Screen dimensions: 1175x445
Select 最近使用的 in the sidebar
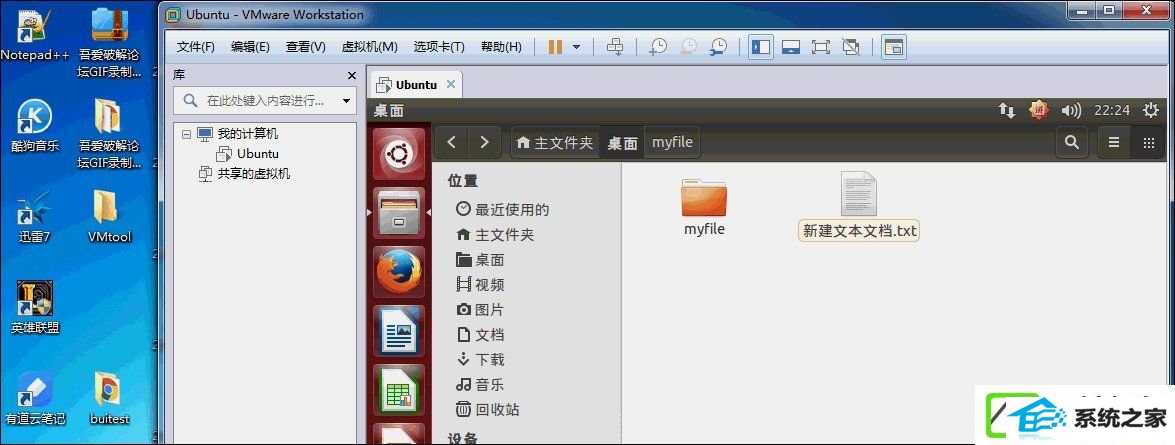coord(503,210)
